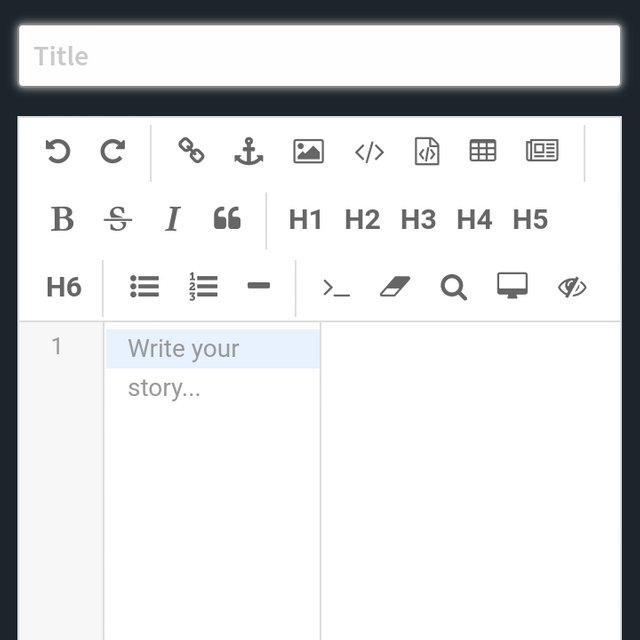This screenshot has height=640, width=640.
Task: Insert an unordered bullet list
Action: [144, 287]
